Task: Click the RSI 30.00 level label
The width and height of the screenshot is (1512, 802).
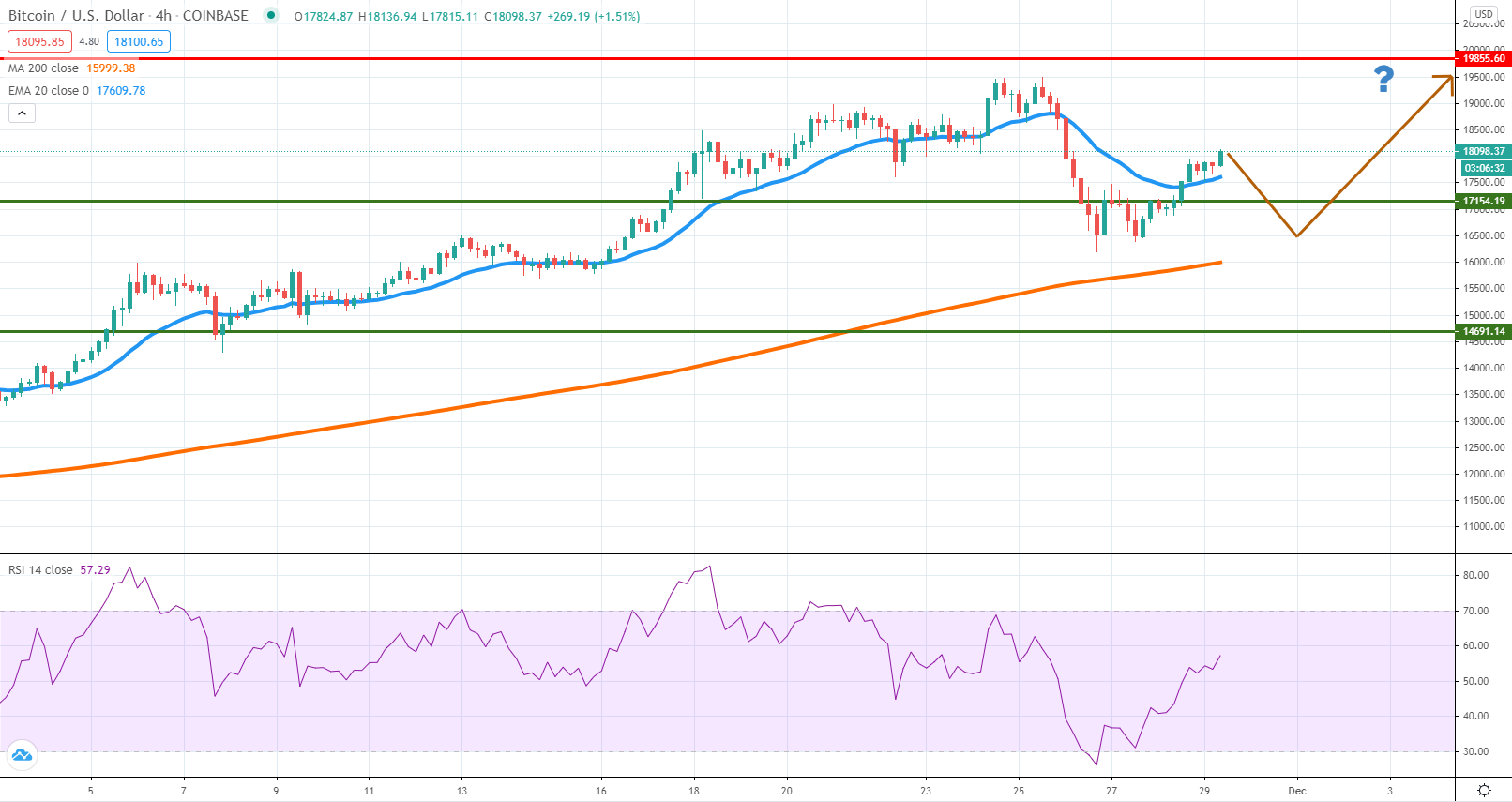Action: (1475, 751)
